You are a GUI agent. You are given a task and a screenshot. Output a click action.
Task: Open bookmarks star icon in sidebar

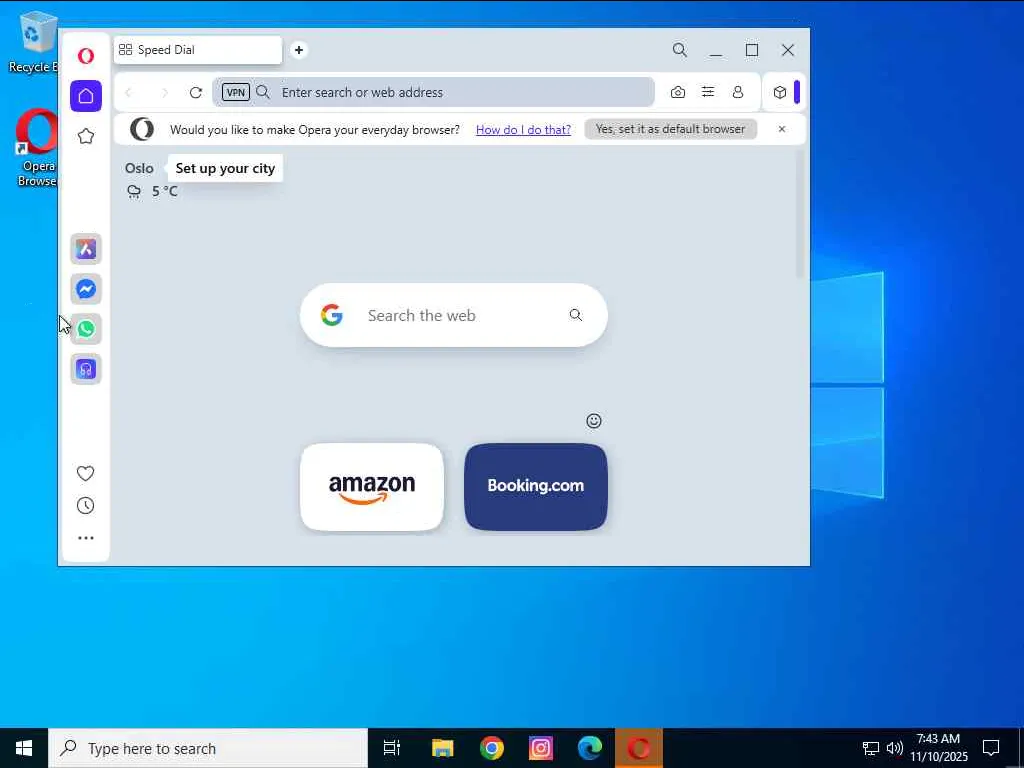pyautogui.click(x=86, y=136)
